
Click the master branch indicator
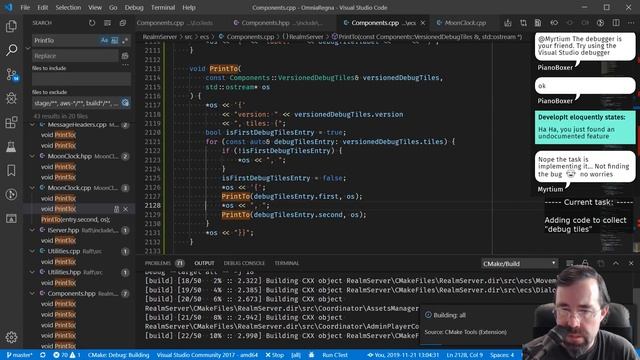[19, 355]
